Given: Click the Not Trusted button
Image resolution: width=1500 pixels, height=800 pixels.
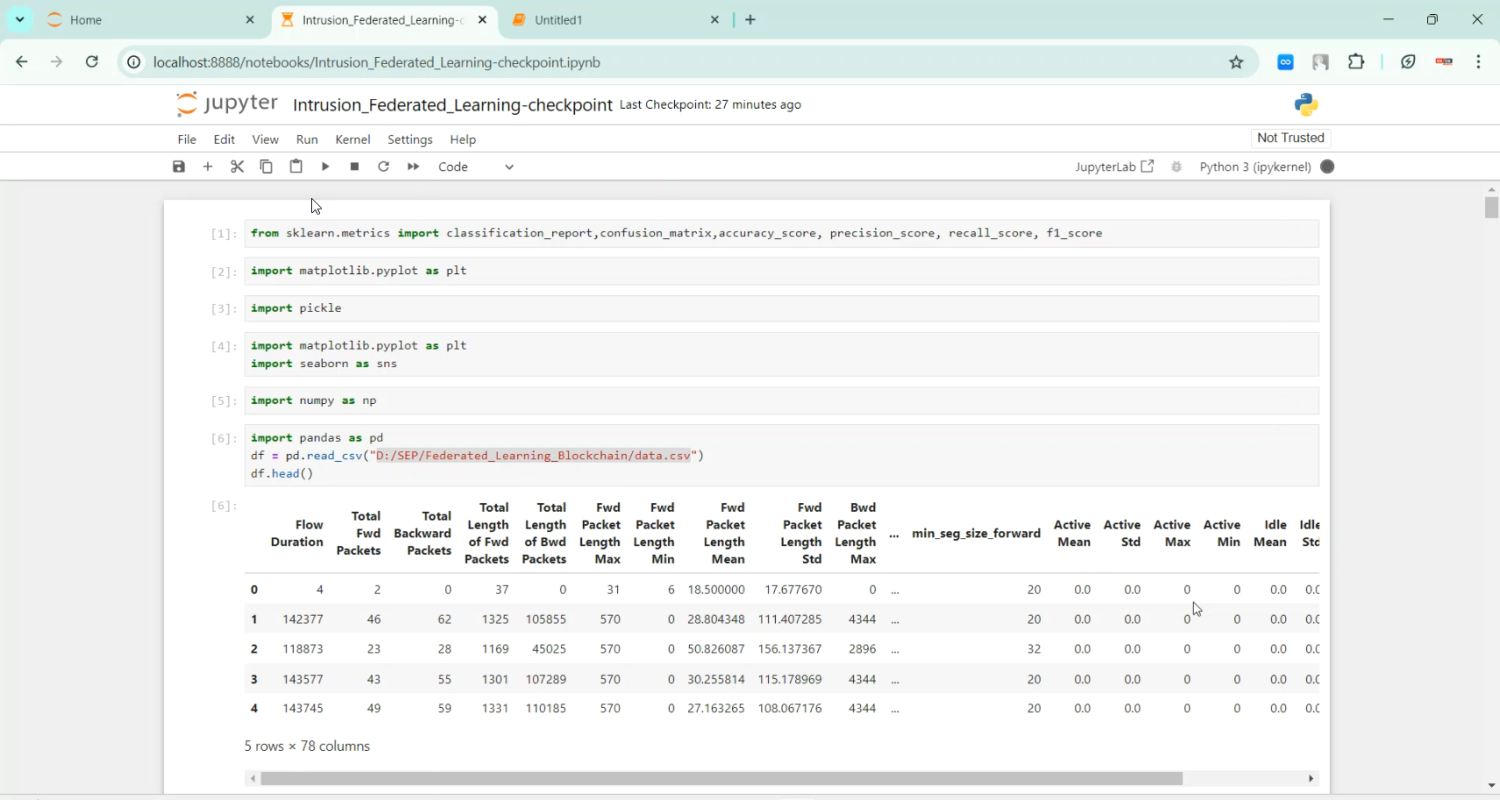Looking at the screenshot, I should (1290, 138).
